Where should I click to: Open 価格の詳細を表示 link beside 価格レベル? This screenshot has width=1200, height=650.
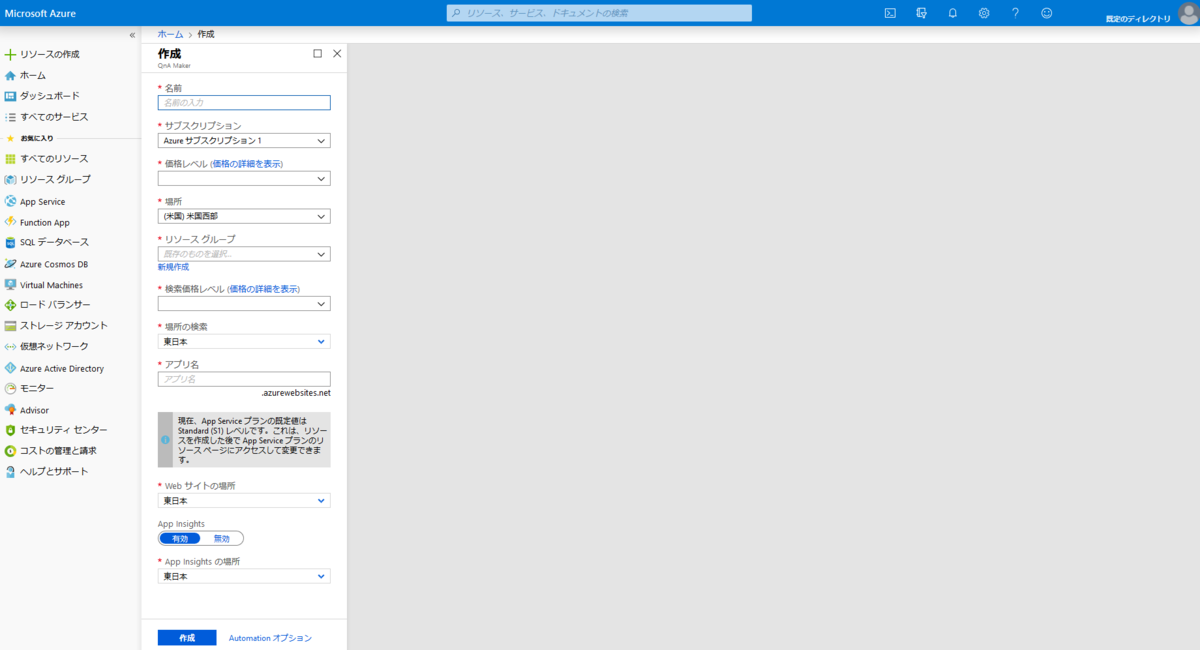(x=247, y=163)
